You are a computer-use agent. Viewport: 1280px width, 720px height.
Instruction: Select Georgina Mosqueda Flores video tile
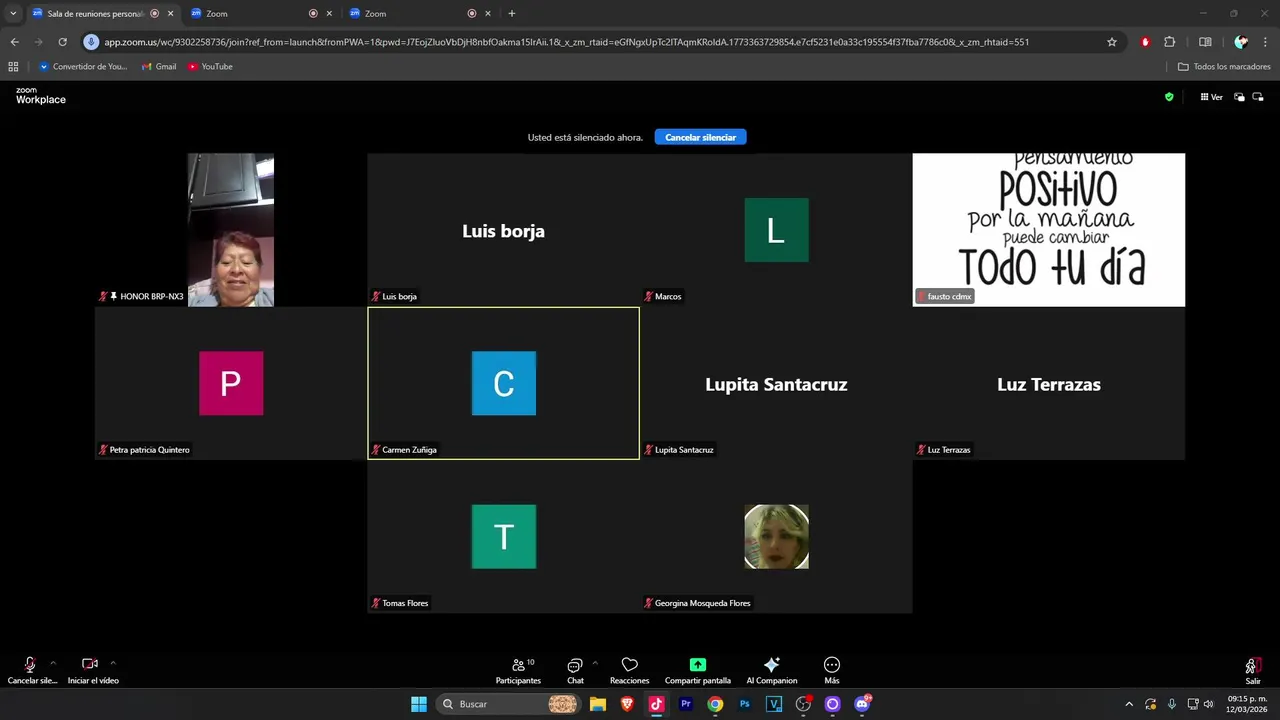(x=776, y=537)
